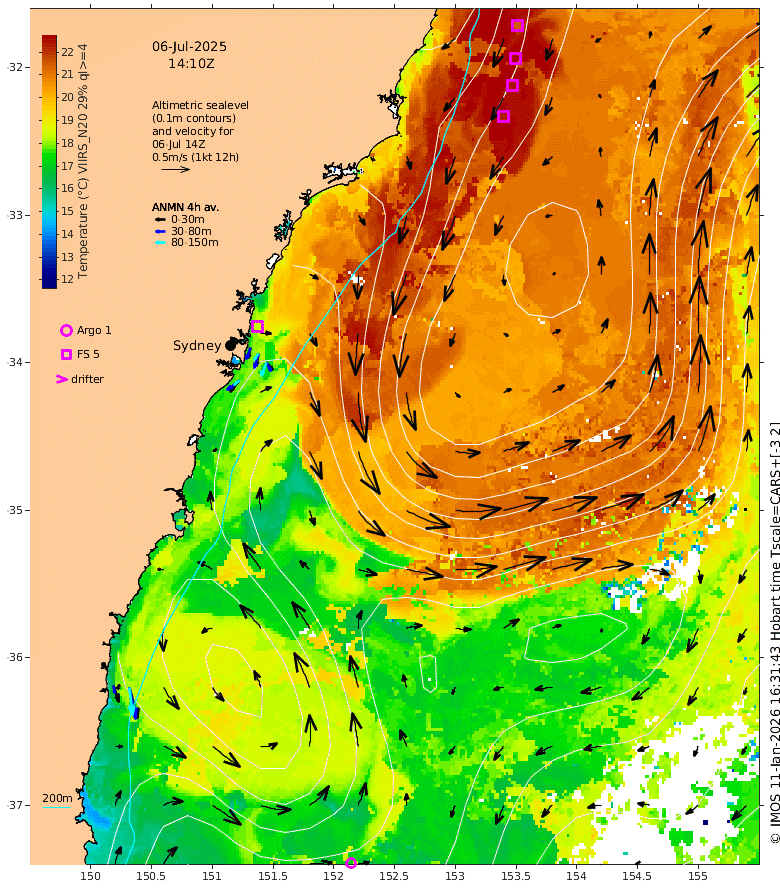The width and height of the screenshot is (780, 890).
Task: Click the 0-30m legend label
Action: pos(188,219)
